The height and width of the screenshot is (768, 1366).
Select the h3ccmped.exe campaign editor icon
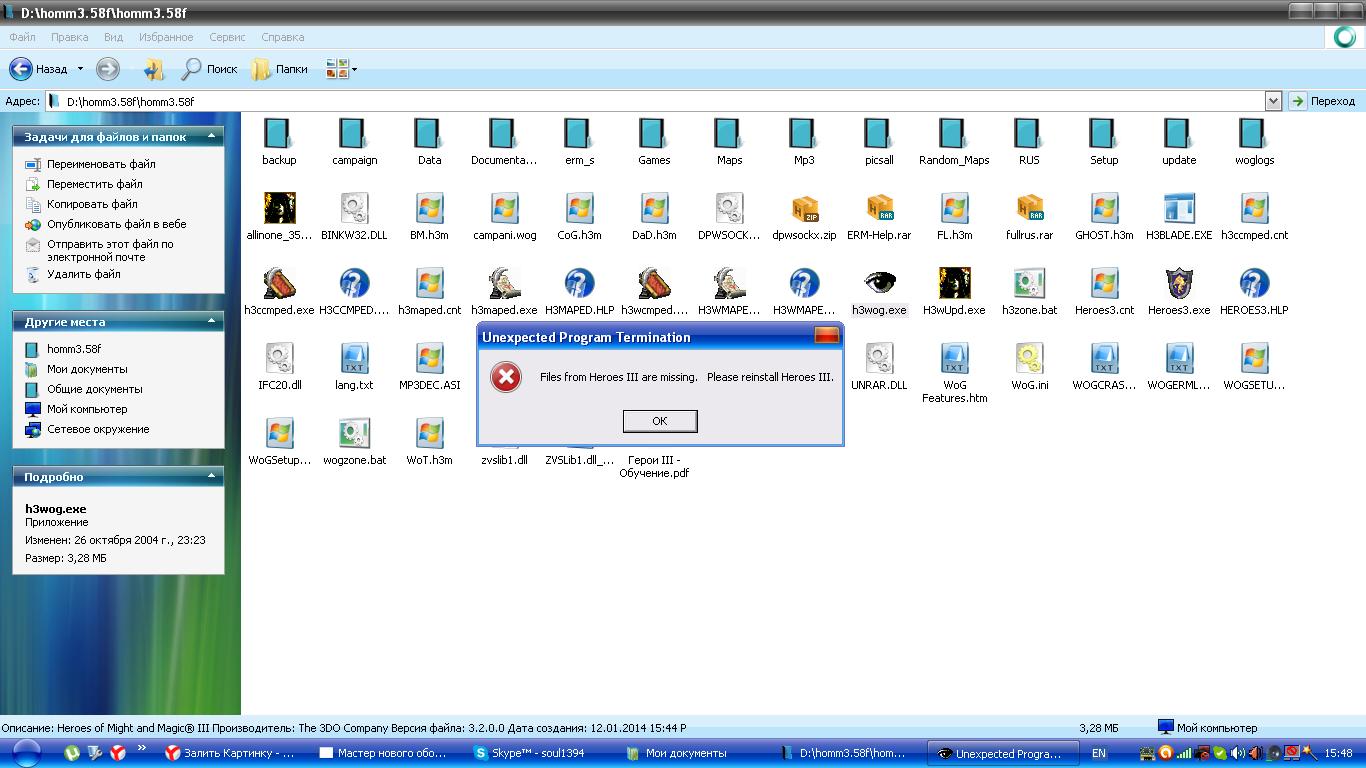point(279,283)
